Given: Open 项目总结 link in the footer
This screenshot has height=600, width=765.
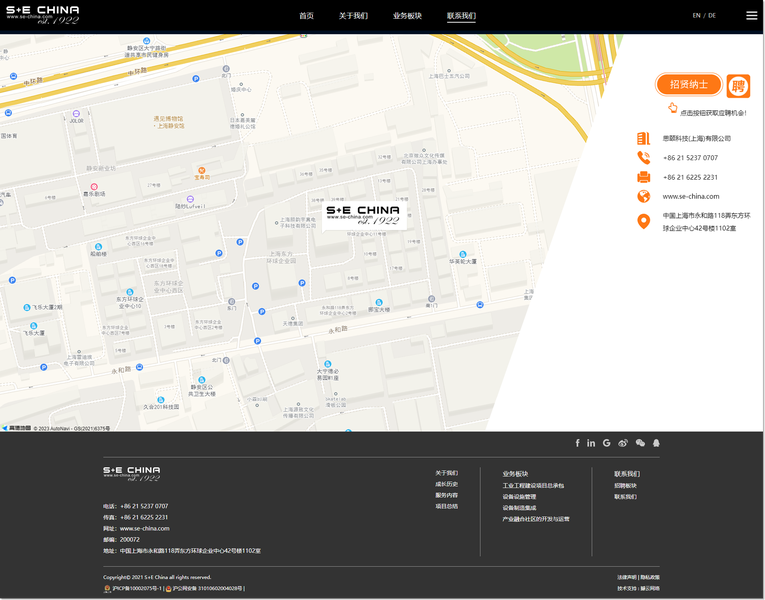Looking at the screenshot, I should [446, 506].
